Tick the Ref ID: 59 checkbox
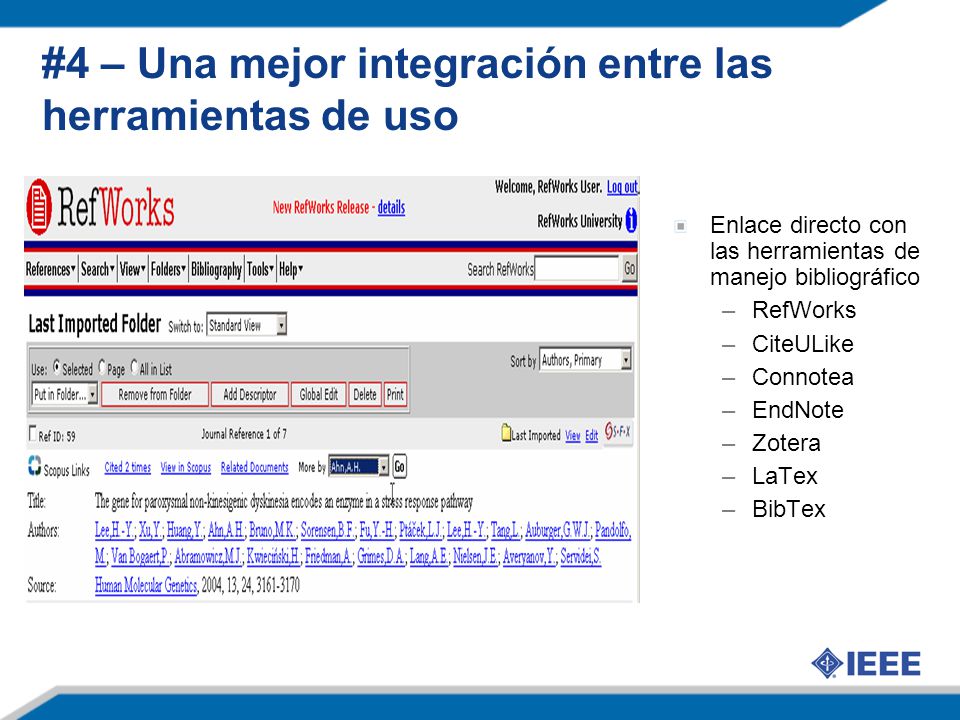The image size is (960, 720). coord(33,433)
